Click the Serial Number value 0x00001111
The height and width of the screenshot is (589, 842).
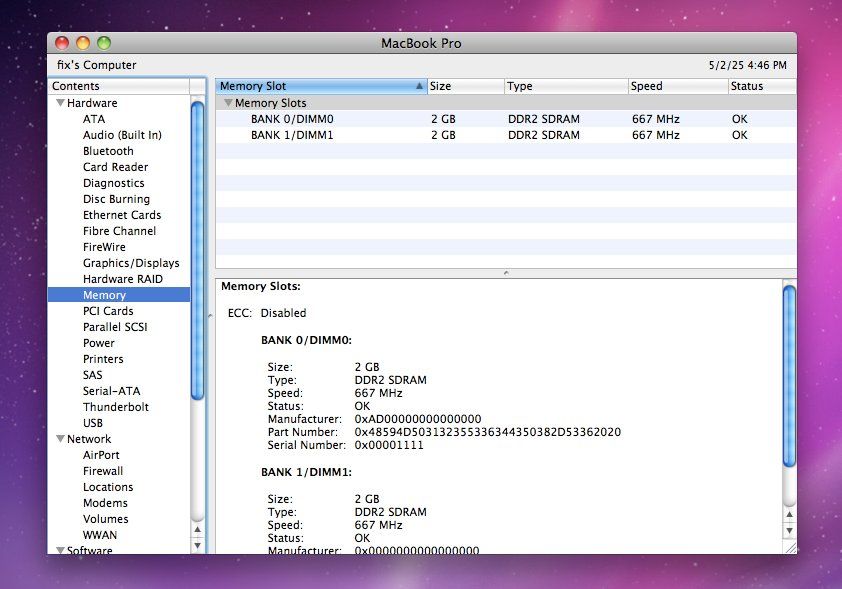pyautogui.click(x=389, y=445)
